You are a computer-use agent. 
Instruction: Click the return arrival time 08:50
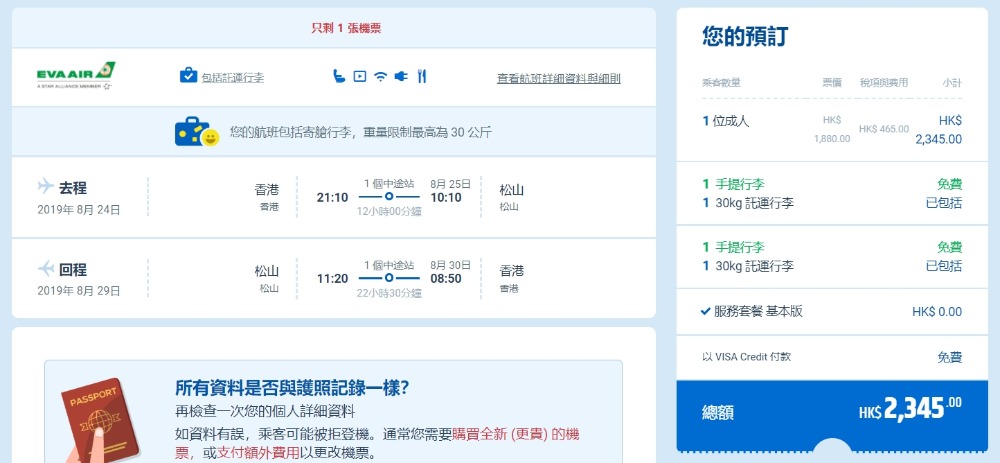[446, 279]
